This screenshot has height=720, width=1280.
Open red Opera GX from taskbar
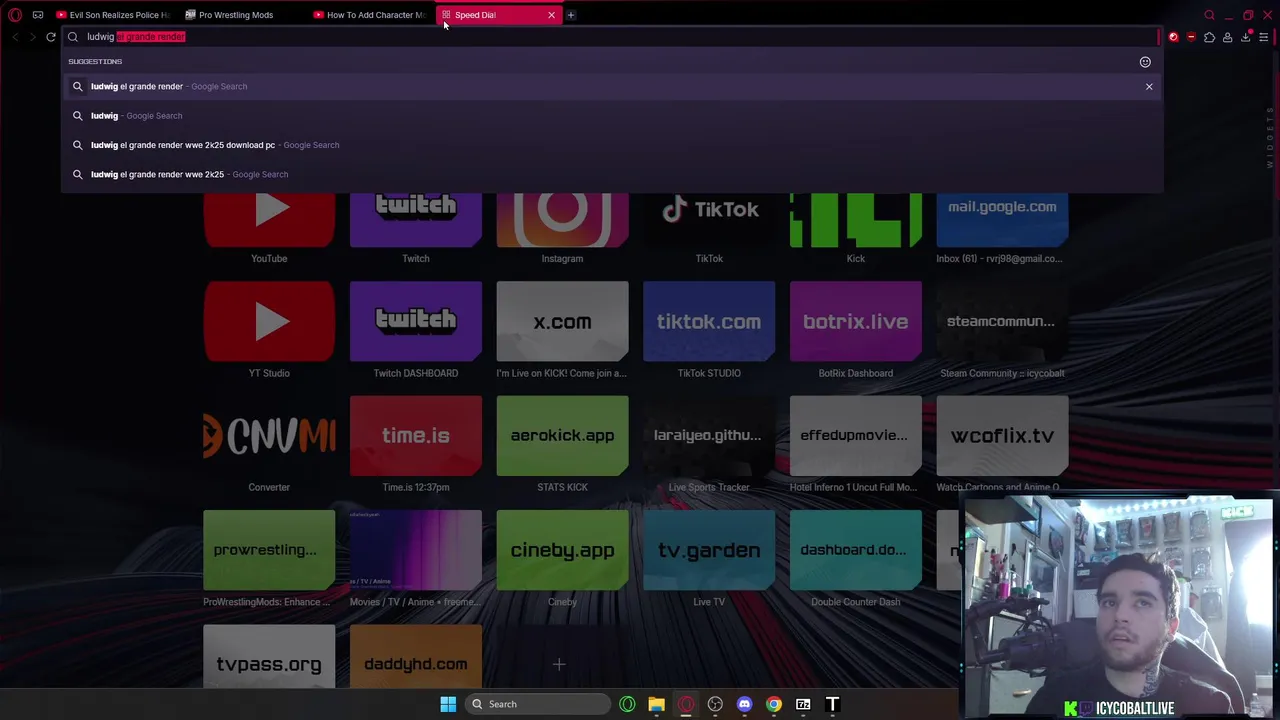tap(686, 704)
